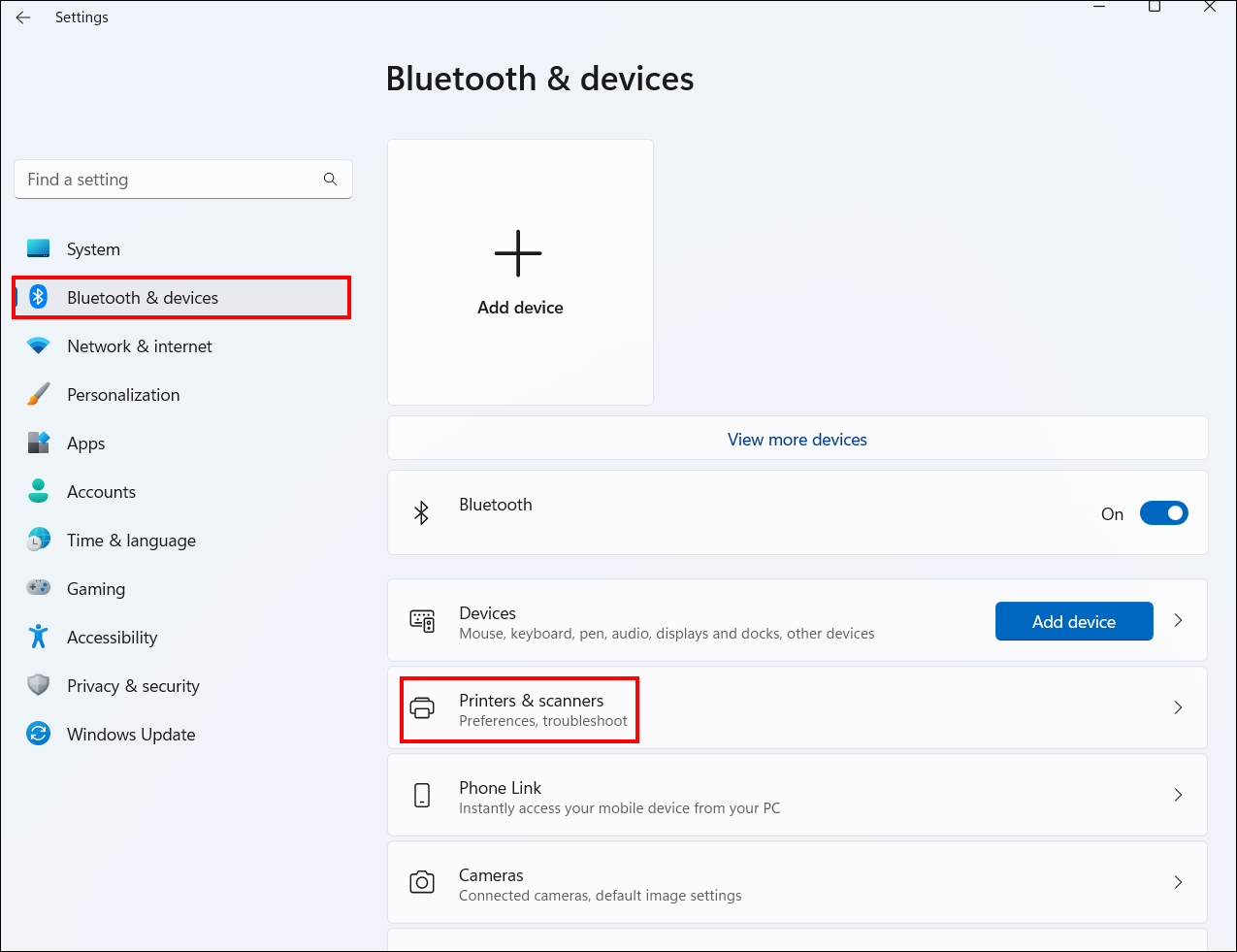Click the Devices keyboard icon
The width and height of the screenshot is (1237, 952).
[422, 621]
